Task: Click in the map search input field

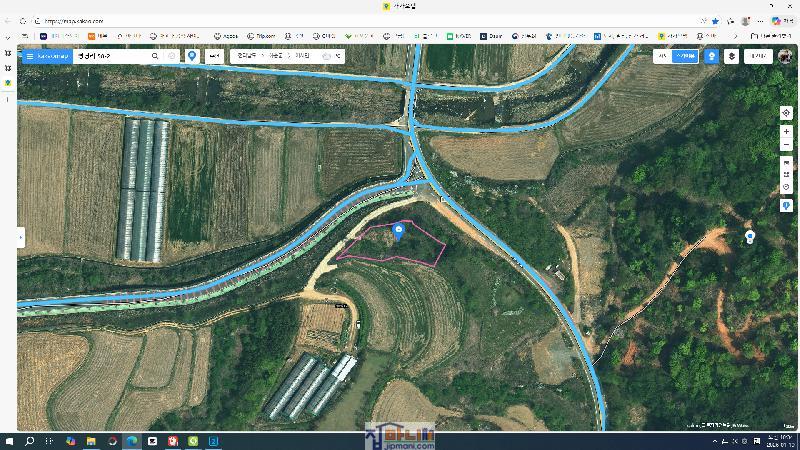Action: point(110,57)
